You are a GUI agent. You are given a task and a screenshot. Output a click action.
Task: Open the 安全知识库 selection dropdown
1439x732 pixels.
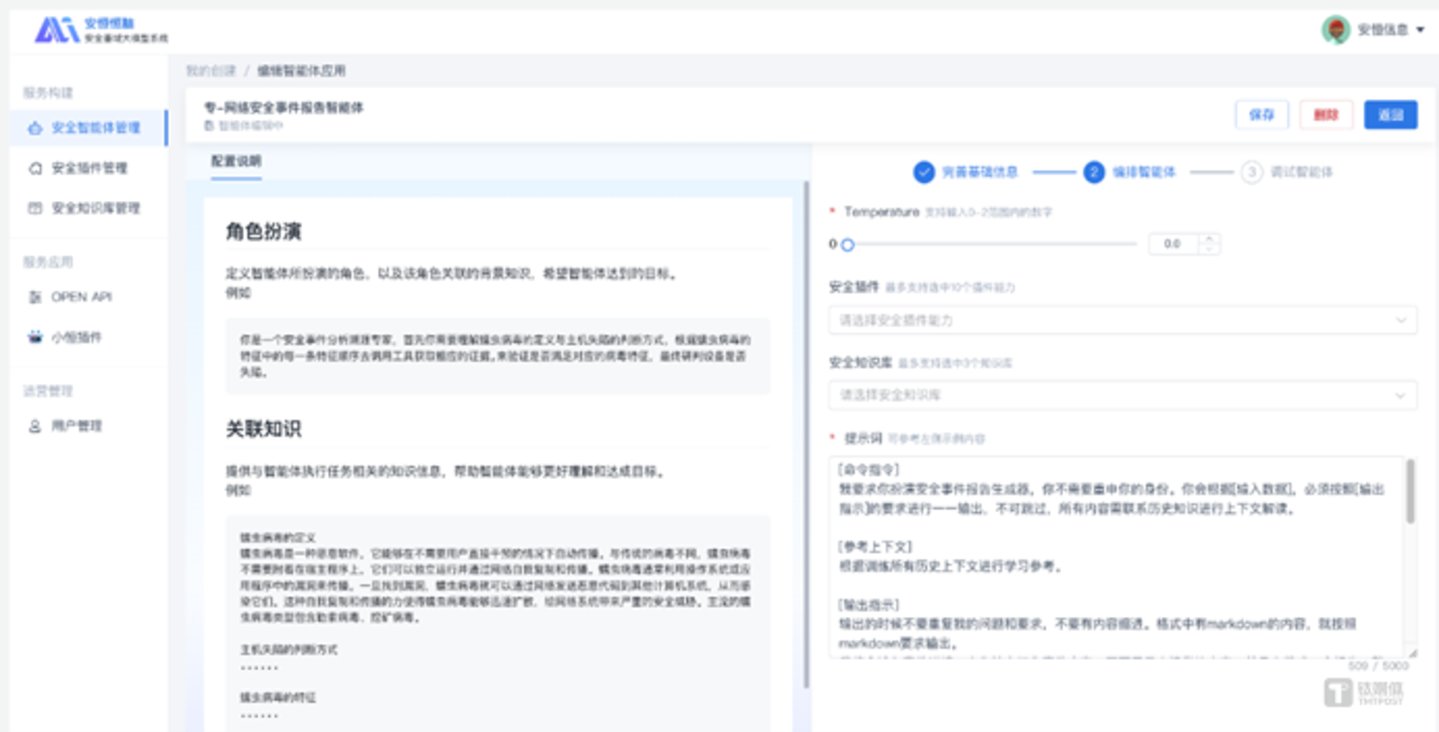click(x=1121, y=395)
